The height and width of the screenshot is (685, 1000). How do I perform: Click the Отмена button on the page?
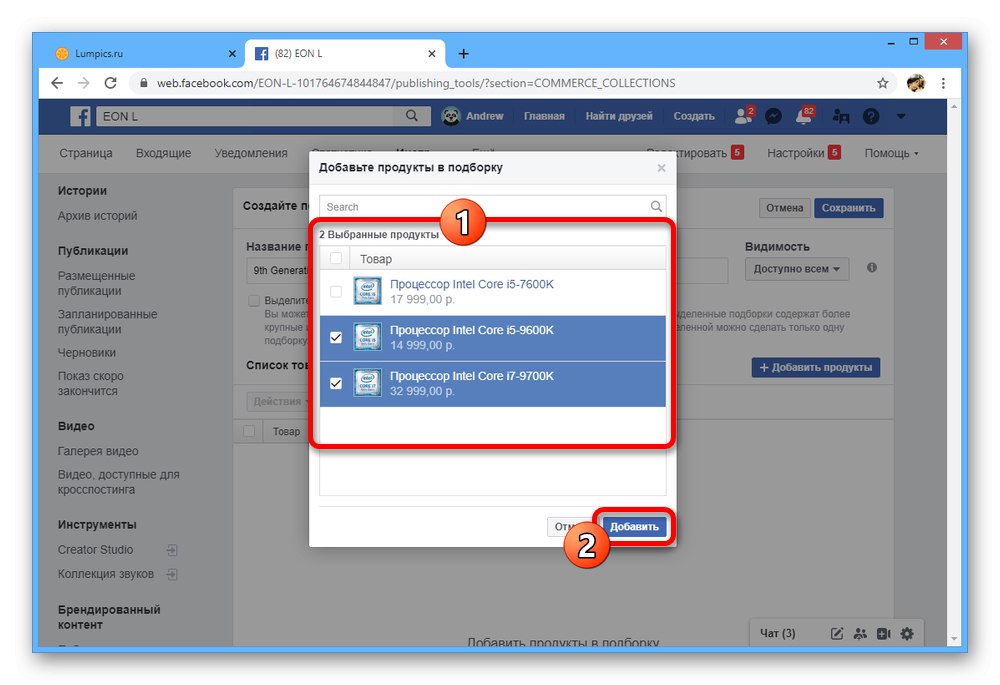[784, 208]
